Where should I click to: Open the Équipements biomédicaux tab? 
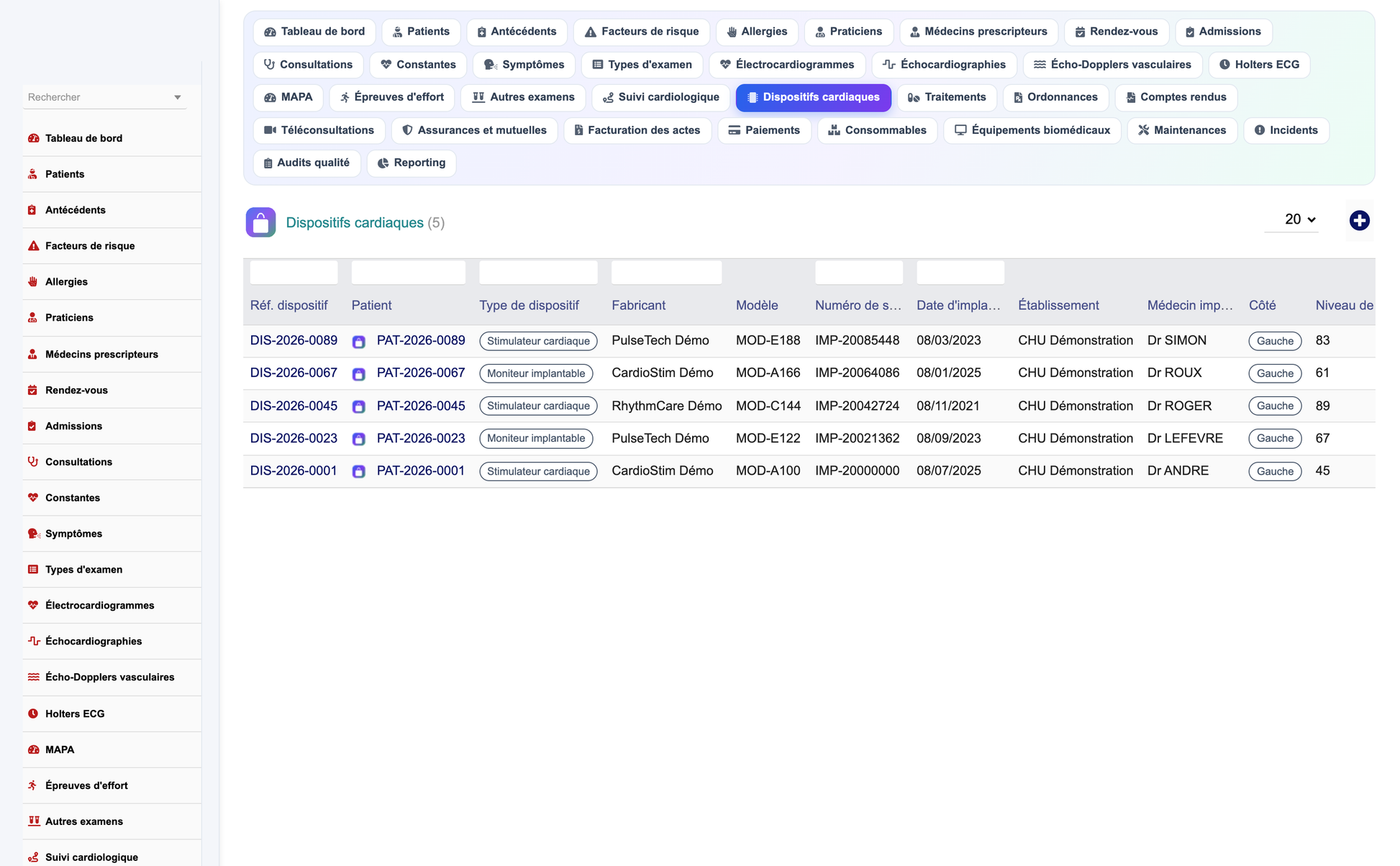point(1032,130)
